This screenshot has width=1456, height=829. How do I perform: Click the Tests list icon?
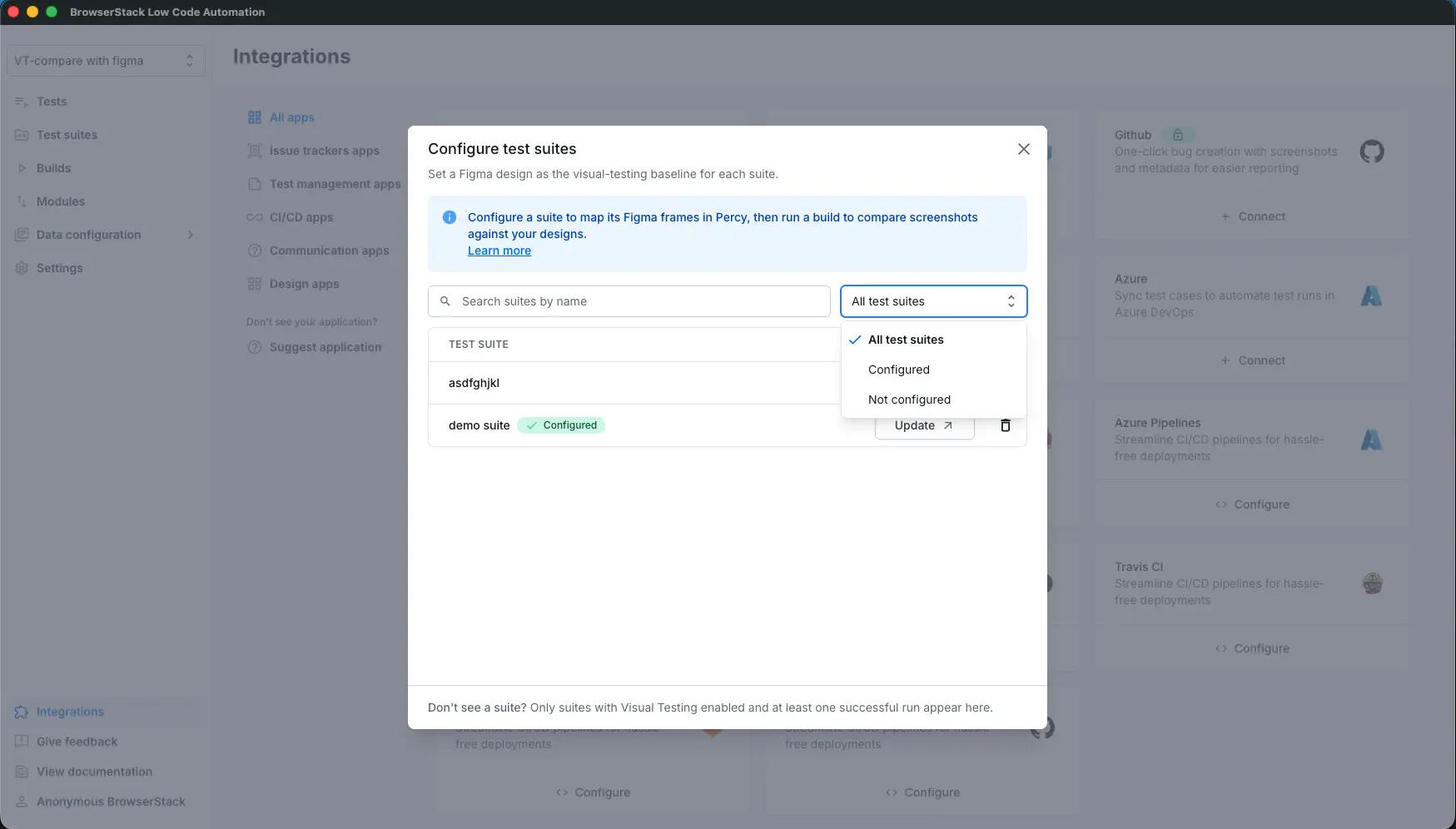[x=22, y=102]
